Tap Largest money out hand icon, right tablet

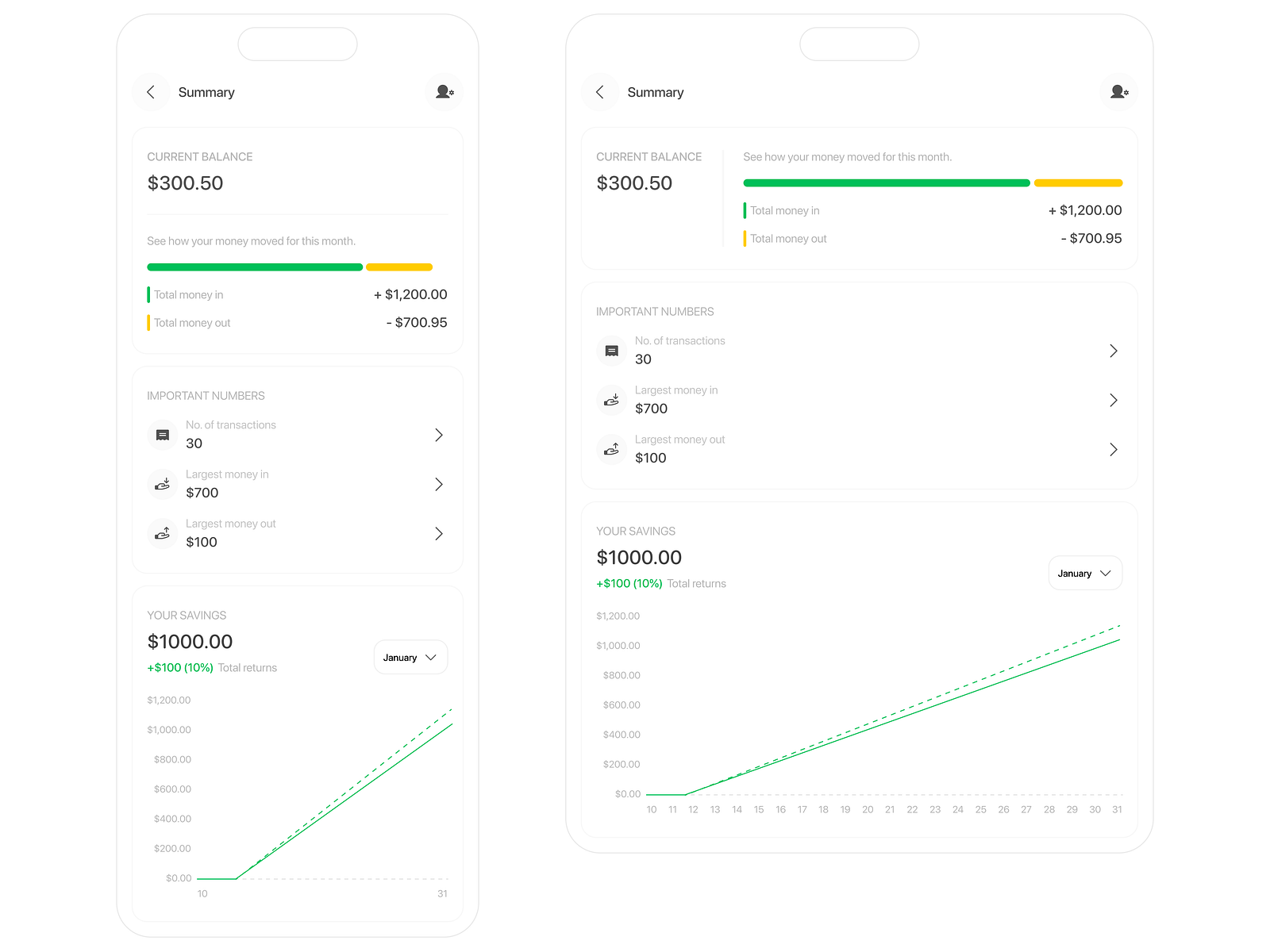(612, 450)
